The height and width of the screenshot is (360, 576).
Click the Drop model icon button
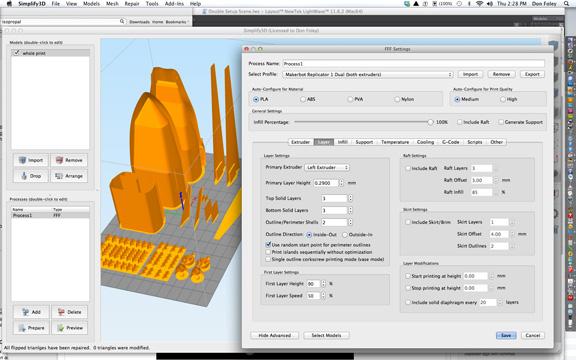coord(31,176)
